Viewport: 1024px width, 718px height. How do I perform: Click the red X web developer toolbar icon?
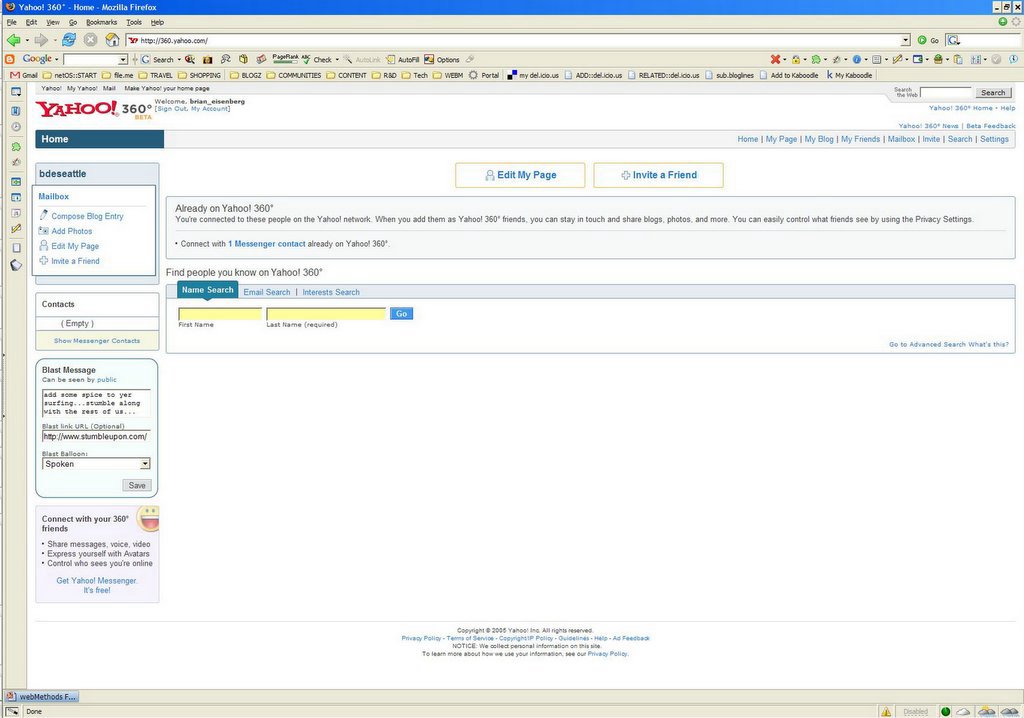coord(775,59)
